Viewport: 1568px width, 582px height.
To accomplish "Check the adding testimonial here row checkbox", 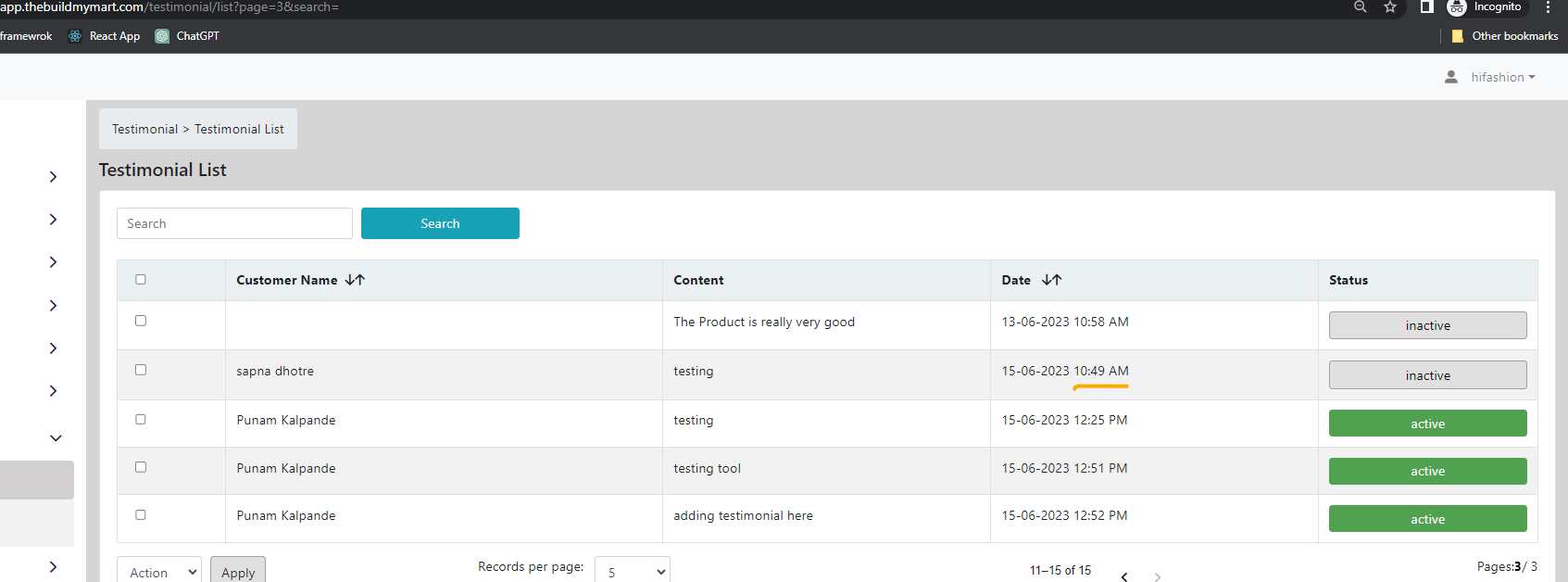I will [141, 514].
